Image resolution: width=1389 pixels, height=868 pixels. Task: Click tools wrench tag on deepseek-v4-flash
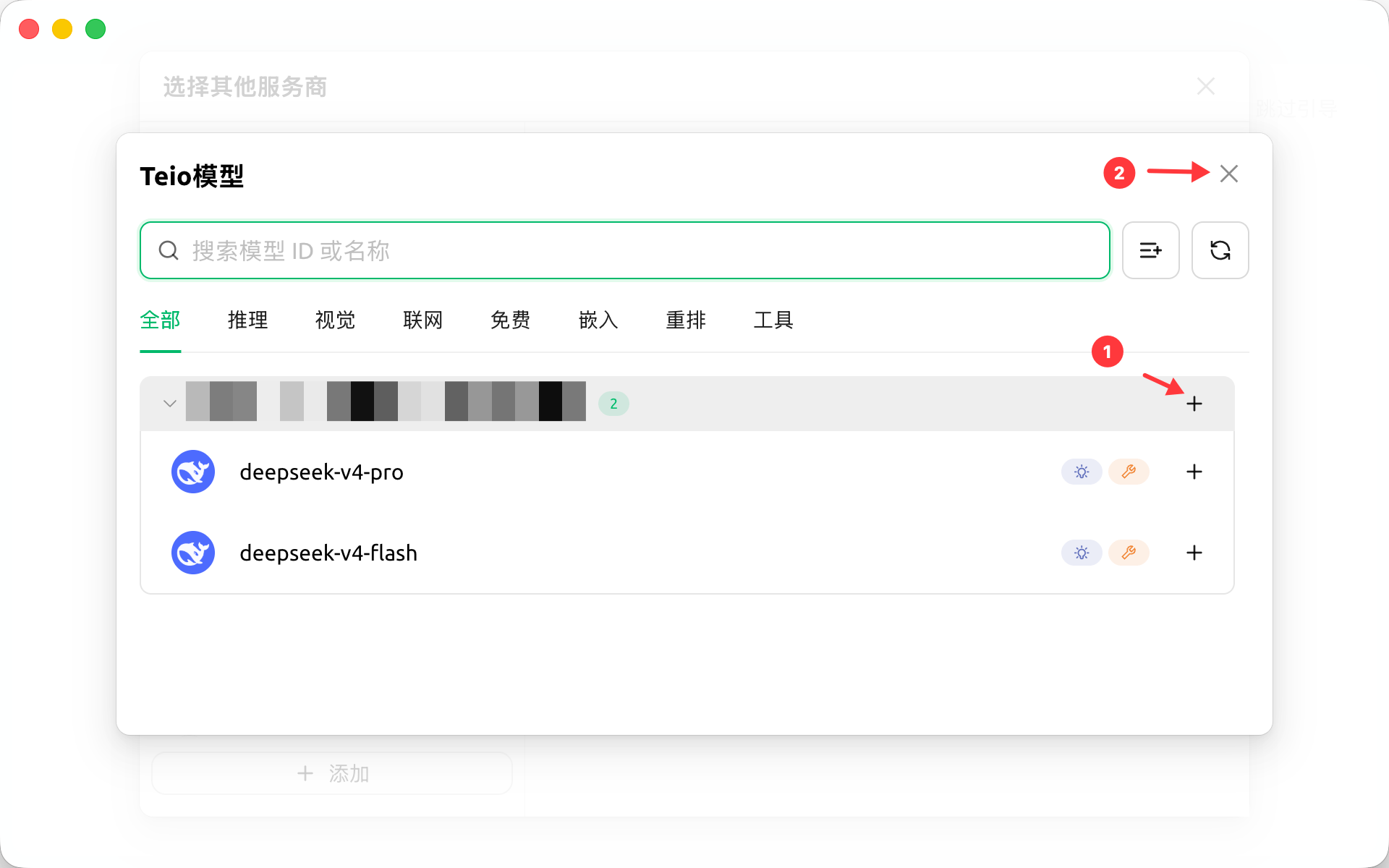point(1129,553)
